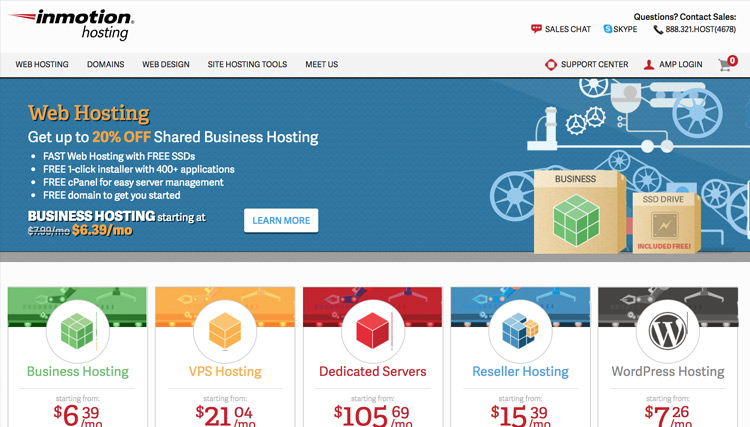The image size is (750, 427).
Task: Click the AMP Login person icon
Action: pos(649,65)
